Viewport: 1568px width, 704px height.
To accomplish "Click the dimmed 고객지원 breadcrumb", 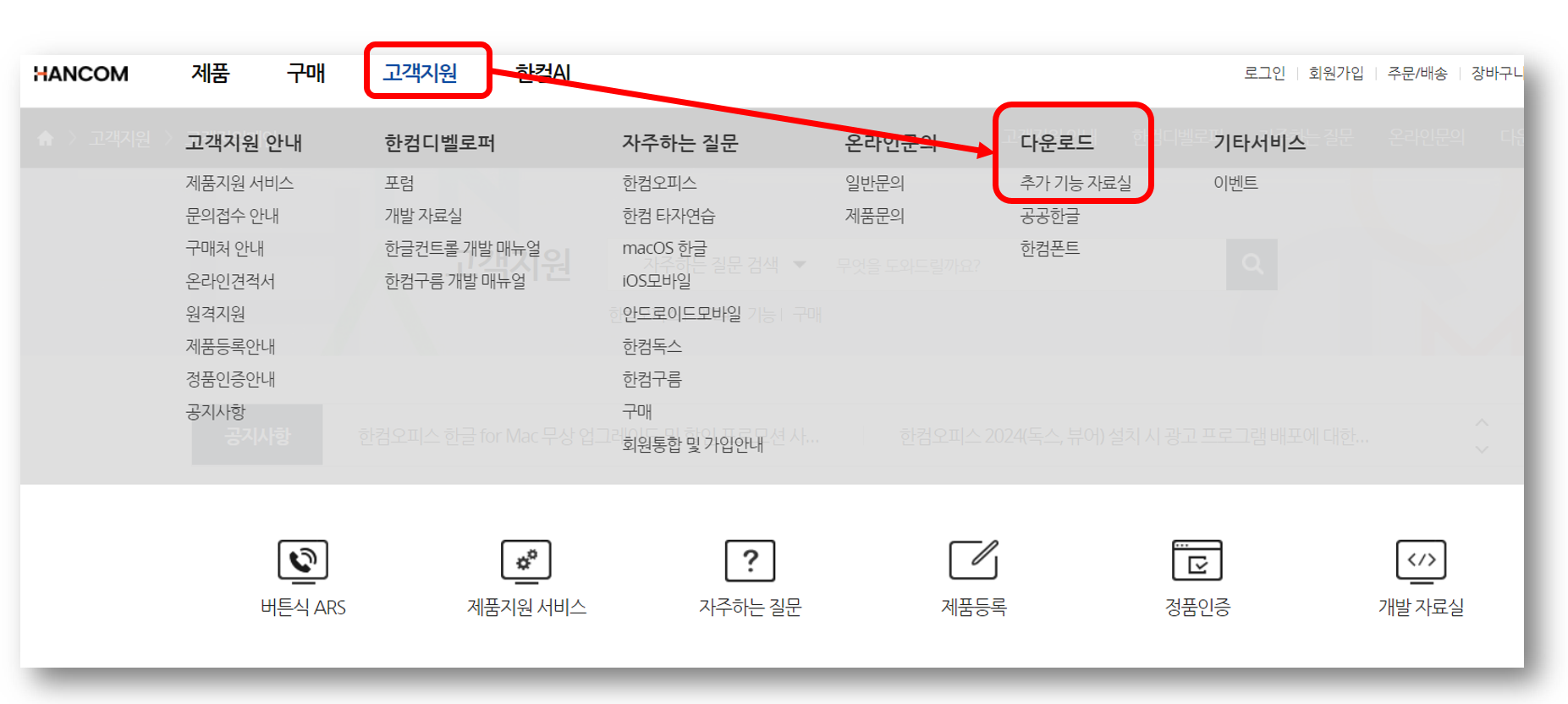I will 119,138.
